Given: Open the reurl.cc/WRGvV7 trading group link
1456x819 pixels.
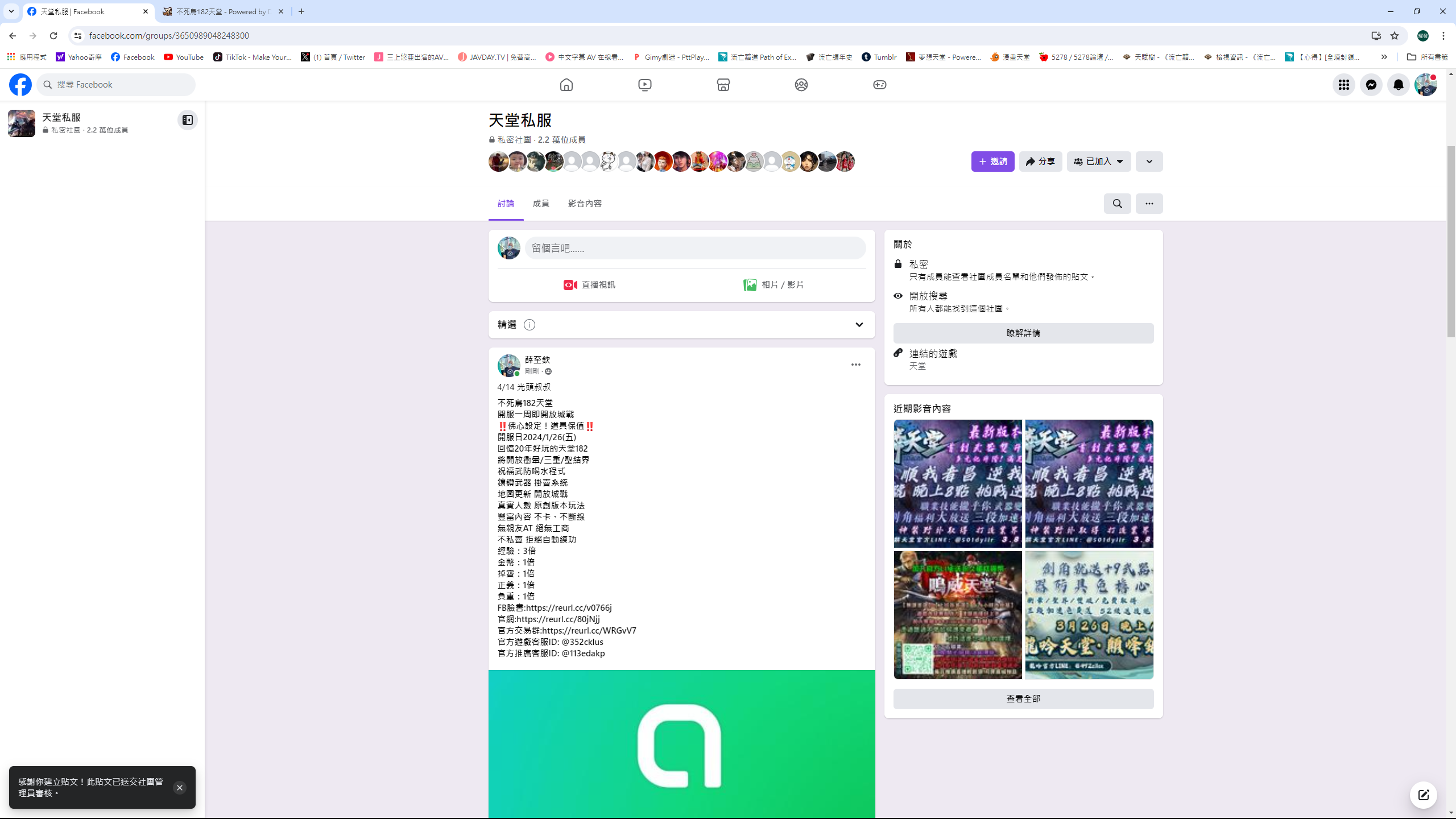Looking at the screenshot, I should pos(589,631).
